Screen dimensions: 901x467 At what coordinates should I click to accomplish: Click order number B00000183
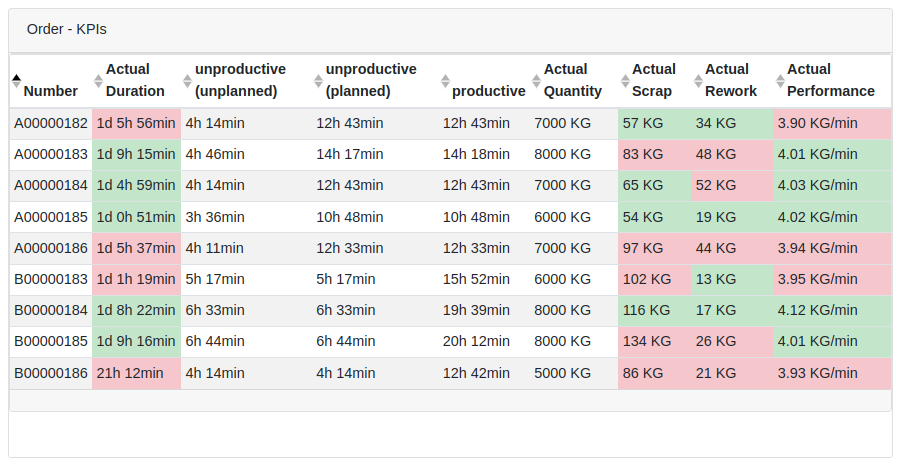(51, 280)
